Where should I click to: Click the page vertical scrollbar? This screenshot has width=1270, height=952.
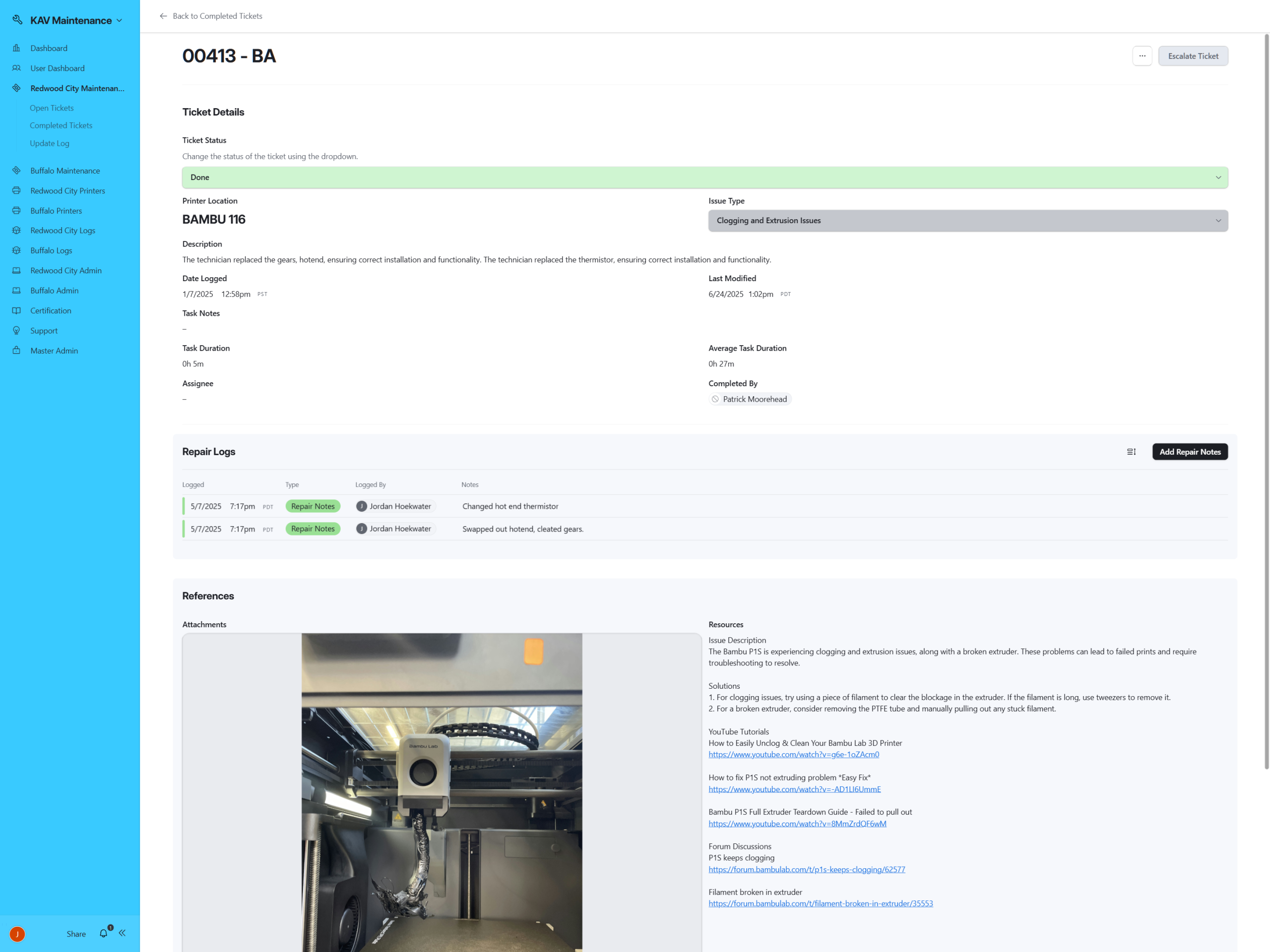(1266, 402)
